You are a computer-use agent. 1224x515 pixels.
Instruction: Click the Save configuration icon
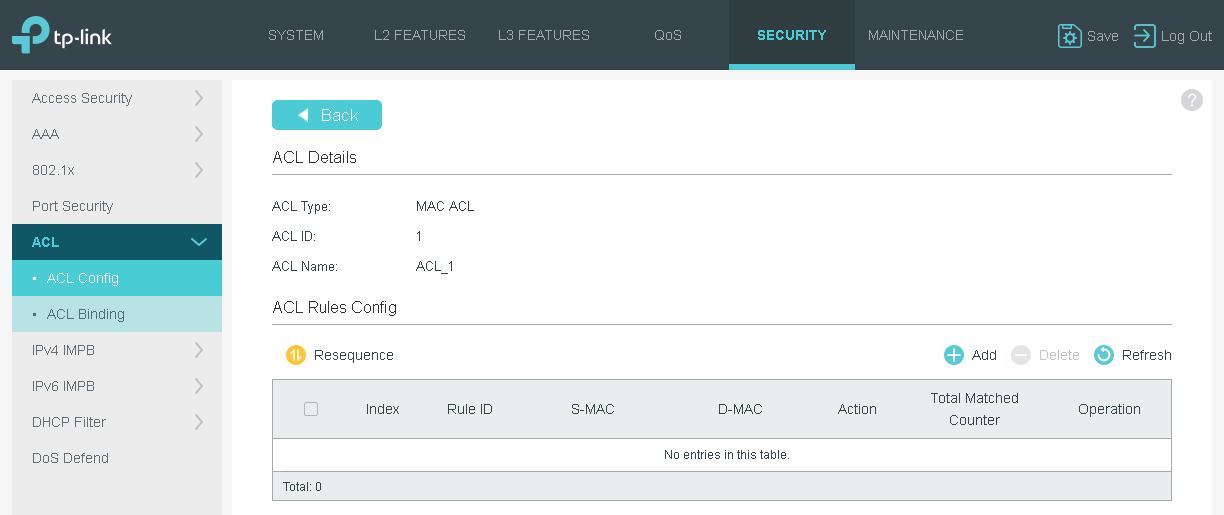tap(1069, 36)
